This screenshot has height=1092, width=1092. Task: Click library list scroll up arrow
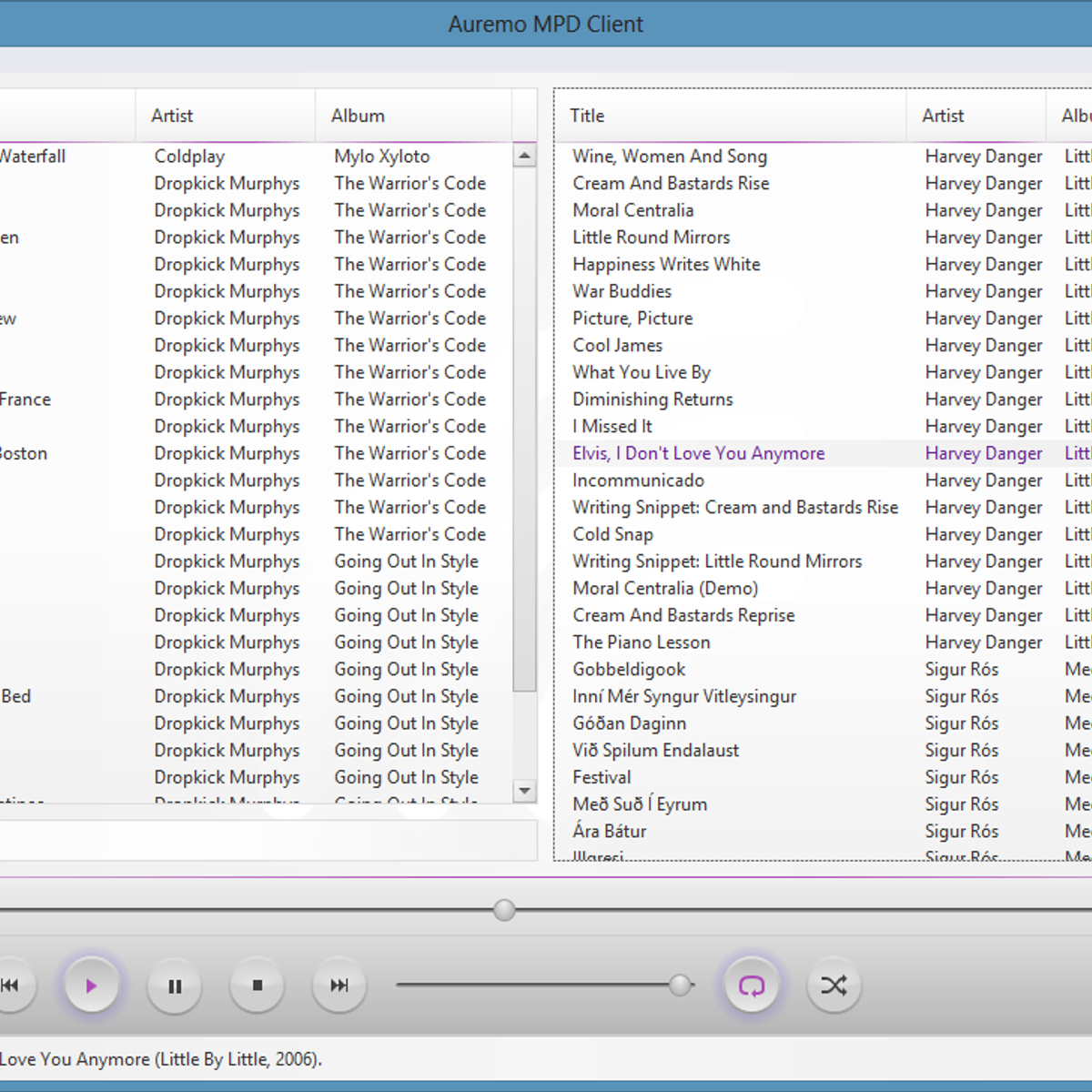pyautogui.click(x=524, y=156)
